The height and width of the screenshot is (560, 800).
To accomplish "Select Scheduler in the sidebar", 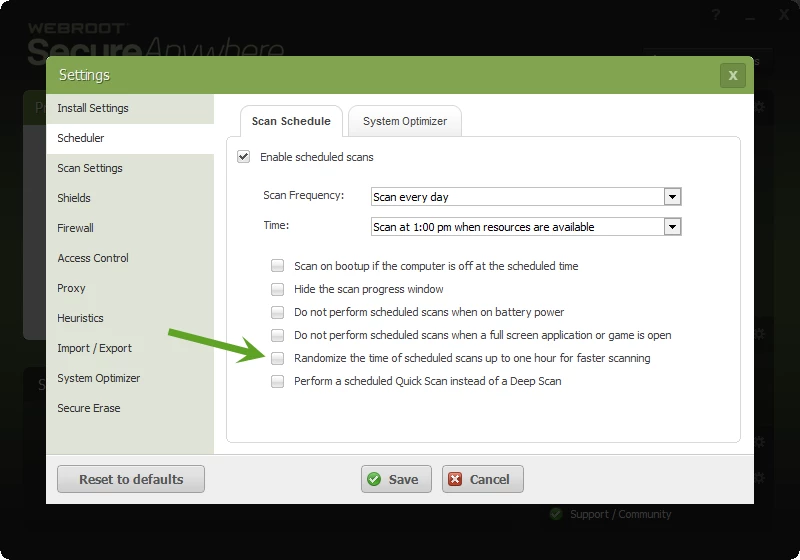I will tap(130, 138).
